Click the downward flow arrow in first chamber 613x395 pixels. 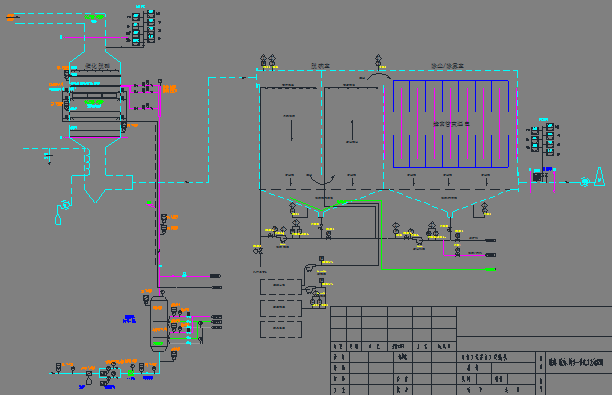[291, 131]
